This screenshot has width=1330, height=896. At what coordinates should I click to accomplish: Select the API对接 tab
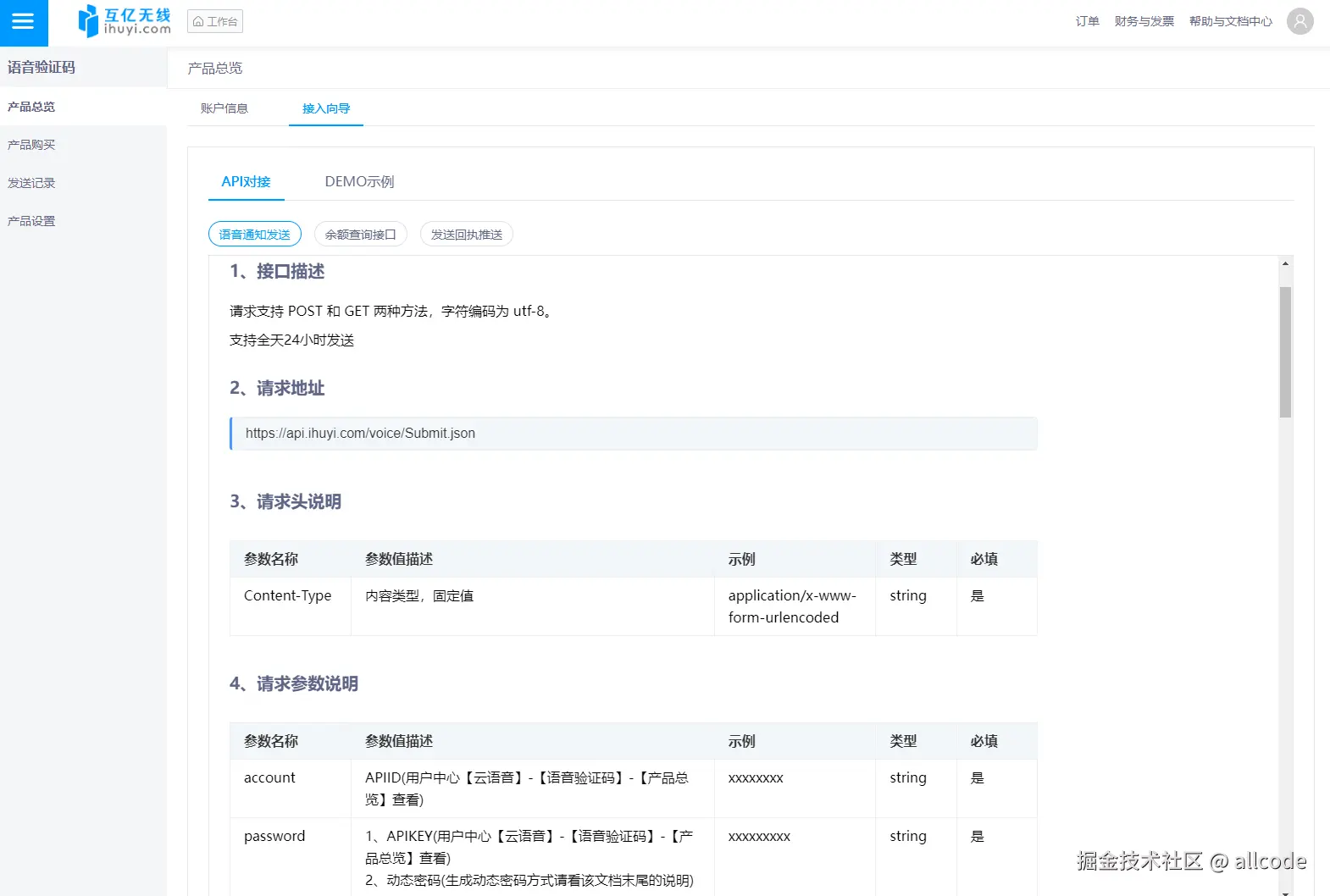pyautogui.click(x=247, y=181)
